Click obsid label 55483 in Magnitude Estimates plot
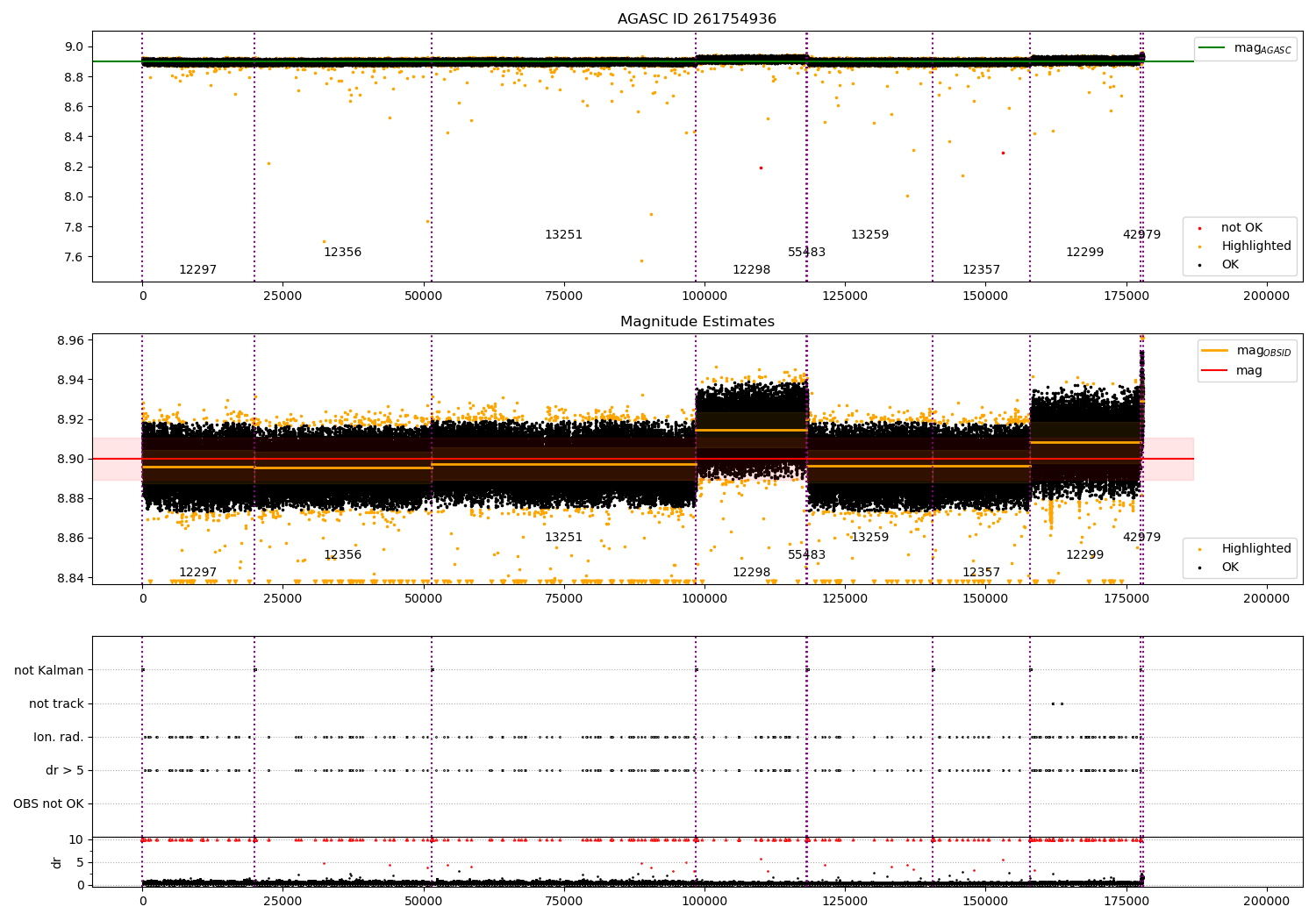1316x921 pixels. (x=806, y=555)
